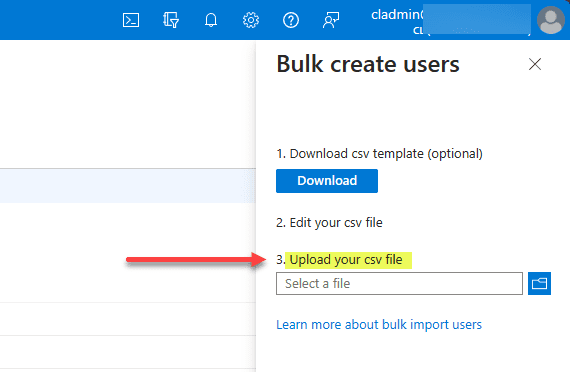This screenshot has width=570, height=372.
Task: Open the feedback icon
Action: 331,20
